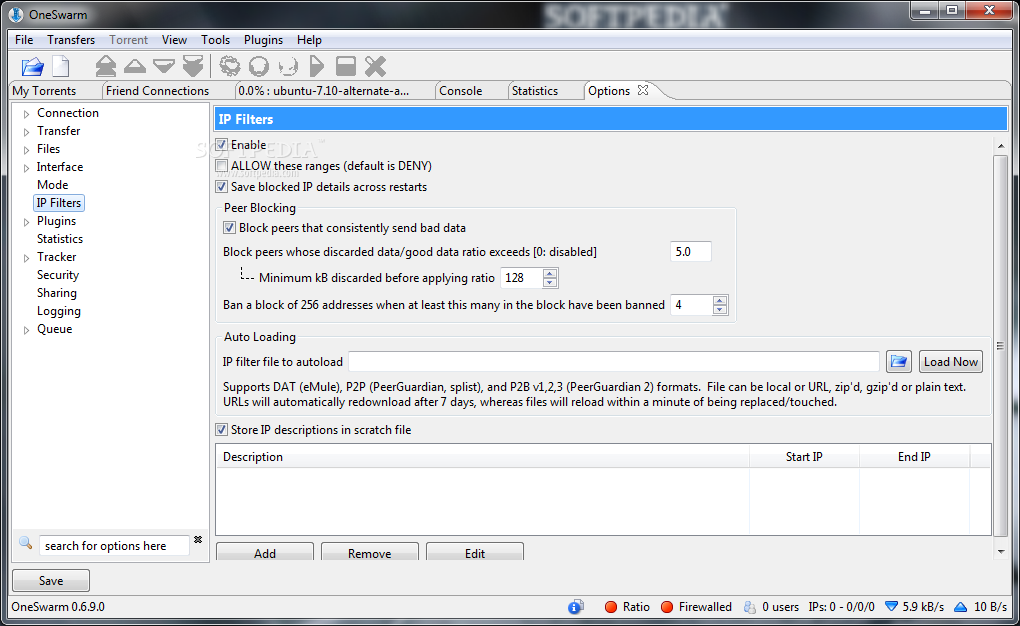Increase banned block count with up arrow
This screenshot has height=626, width=1020.
[719, 300]
